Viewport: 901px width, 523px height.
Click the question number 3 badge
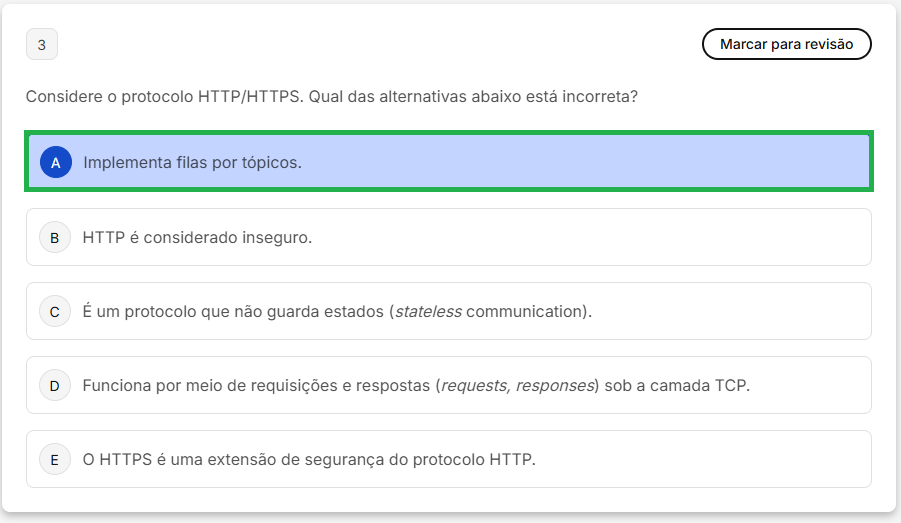click(42, 45)
